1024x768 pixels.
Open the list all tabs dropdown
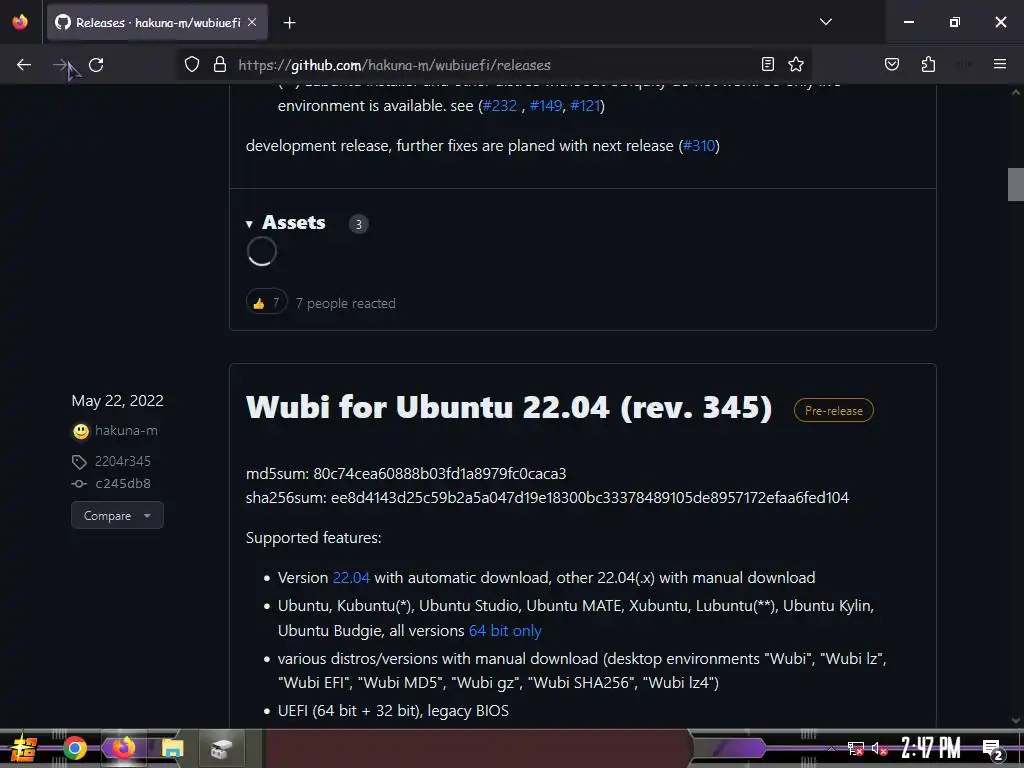click(825, 22)
